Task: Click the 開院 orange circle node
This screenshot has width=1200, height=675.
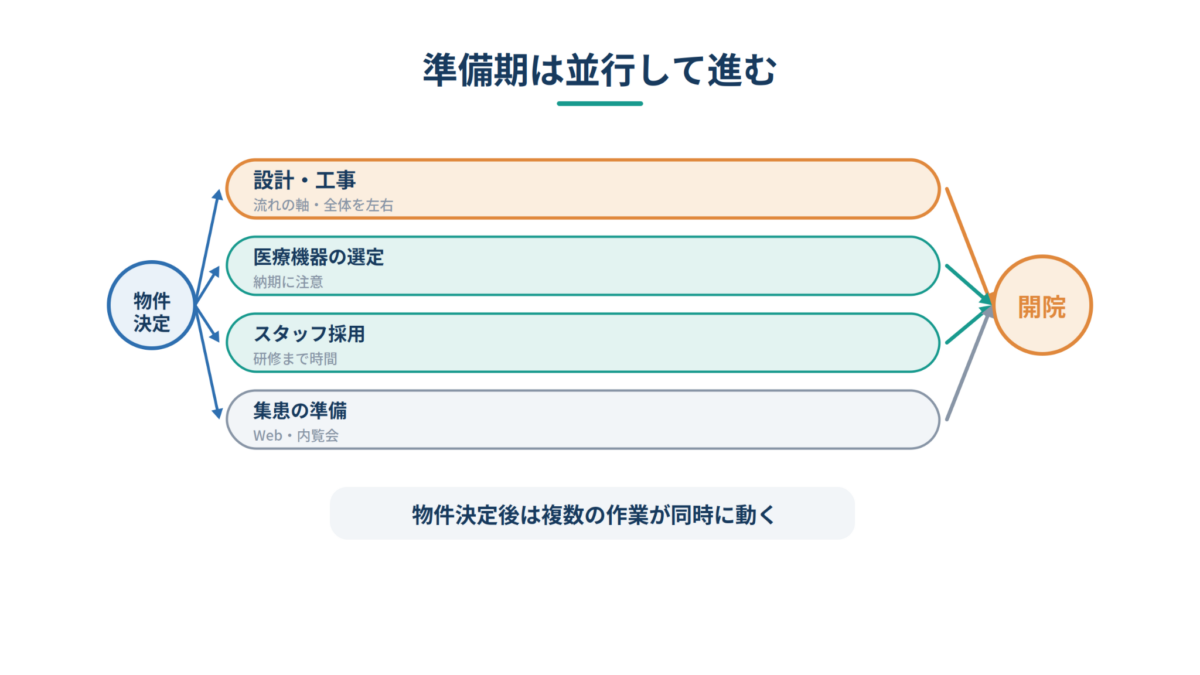Action: (x=1042, y=305)
